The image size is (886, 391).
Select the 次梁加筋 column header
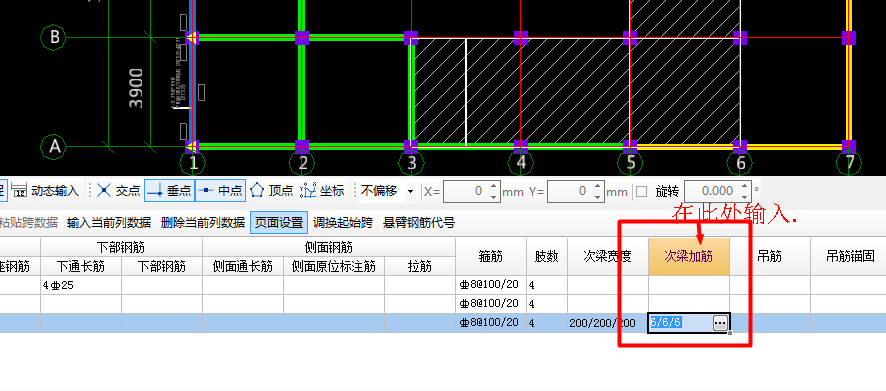click(689, 257)
